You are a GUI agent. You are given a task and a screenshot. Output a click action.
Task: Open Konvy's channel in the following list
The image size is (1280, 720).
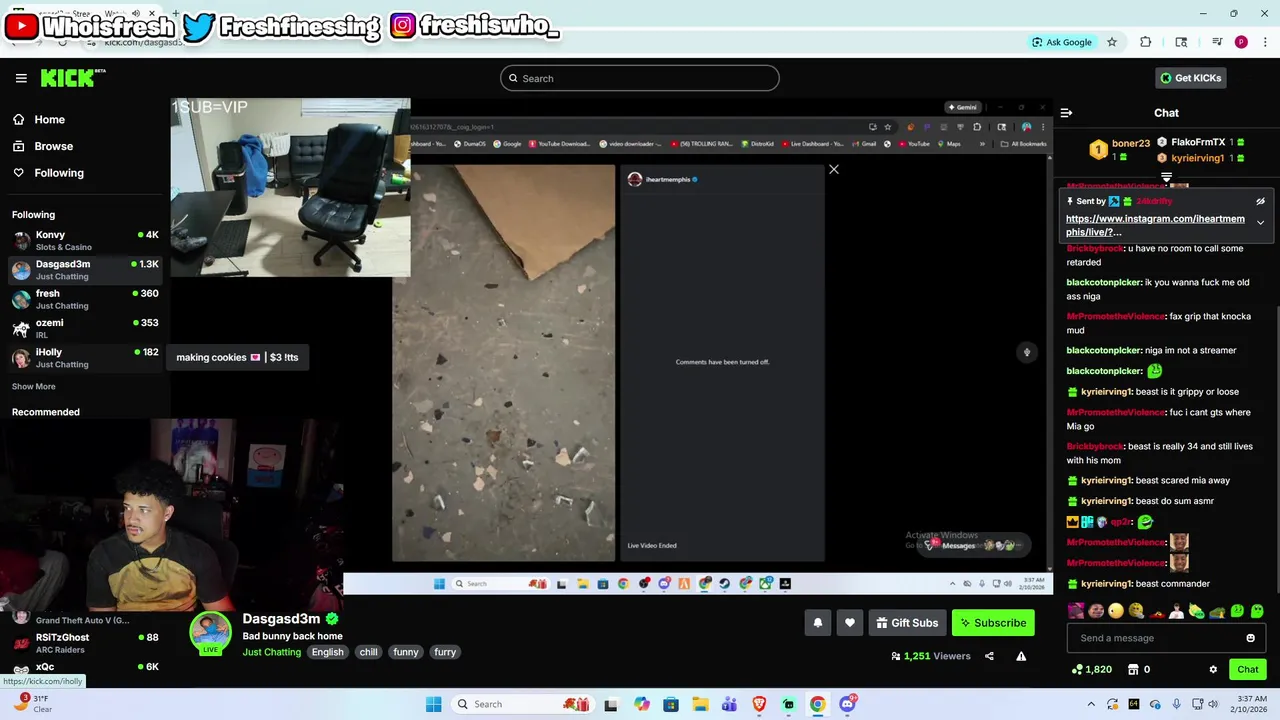[x=85, y=240]
